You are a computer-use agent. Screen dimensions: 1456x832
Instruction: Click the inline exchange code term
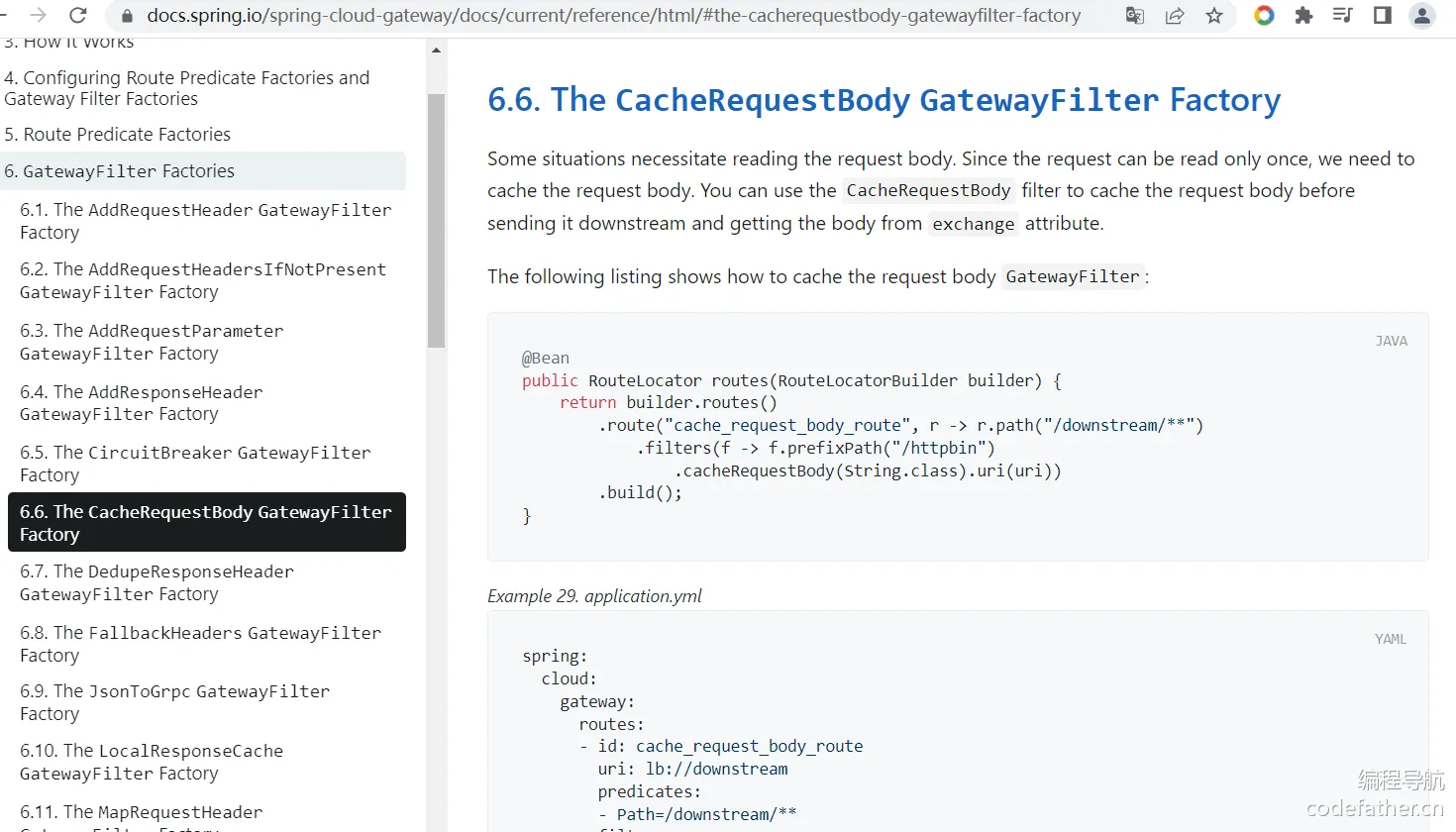[974, 224]
